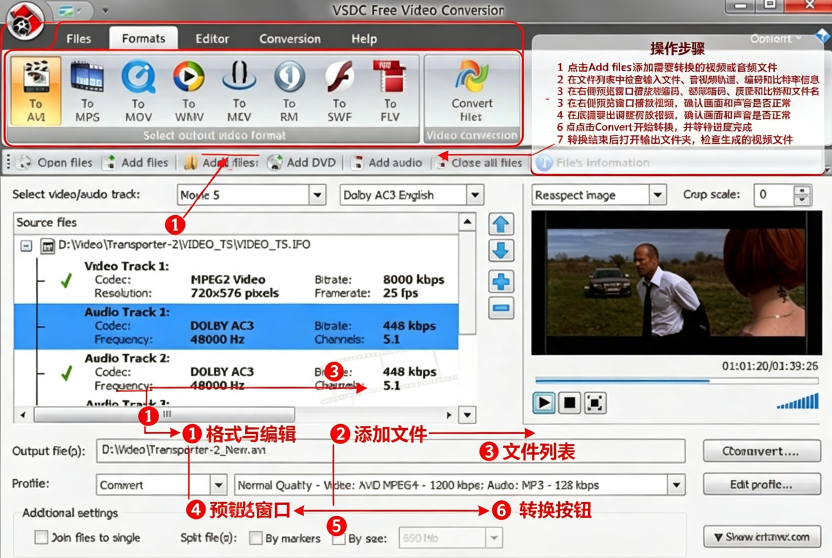Move selected source file up
The image size is (832, 558).
(x=501, y=224)
